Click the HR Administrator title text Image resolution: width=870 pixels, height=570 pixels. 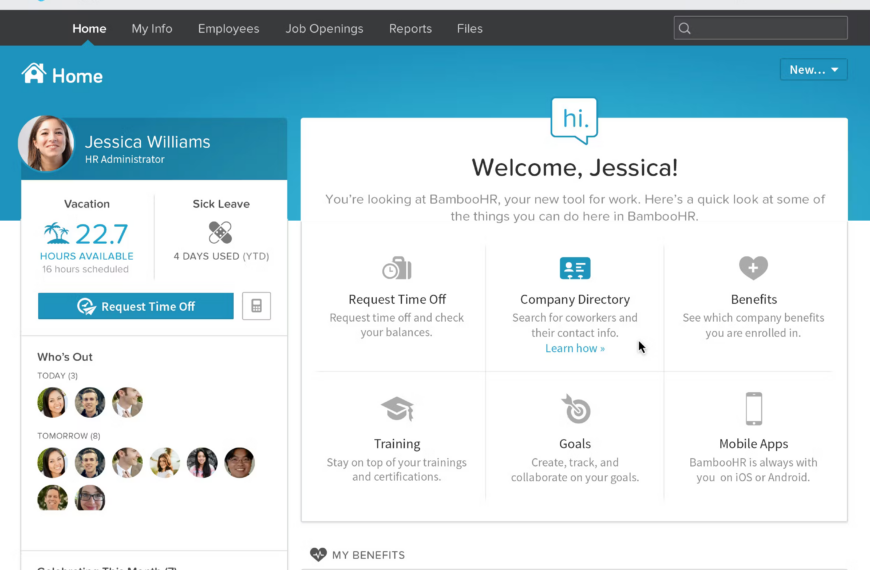click(125, 159)
